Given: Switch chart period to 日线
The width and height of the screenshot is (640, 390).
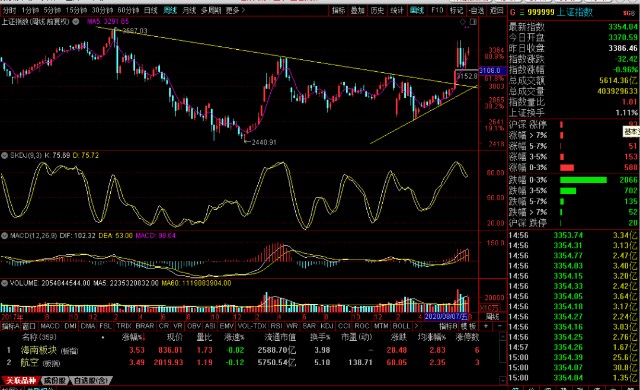Looking at the screenshot, I should [x=151, y=10].
